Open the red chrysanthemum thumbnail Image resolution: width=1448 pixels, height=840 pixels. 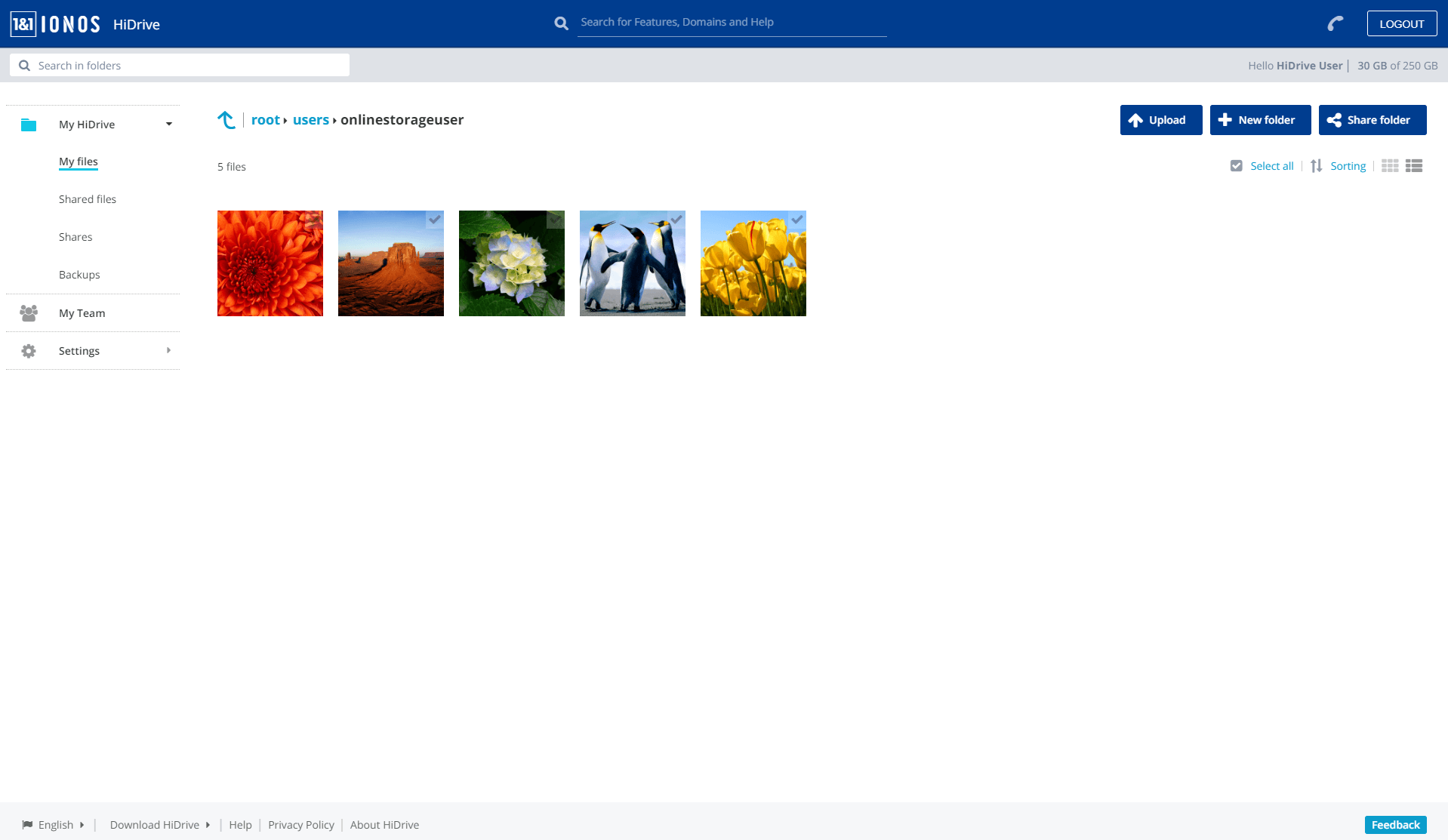[270, 263]
